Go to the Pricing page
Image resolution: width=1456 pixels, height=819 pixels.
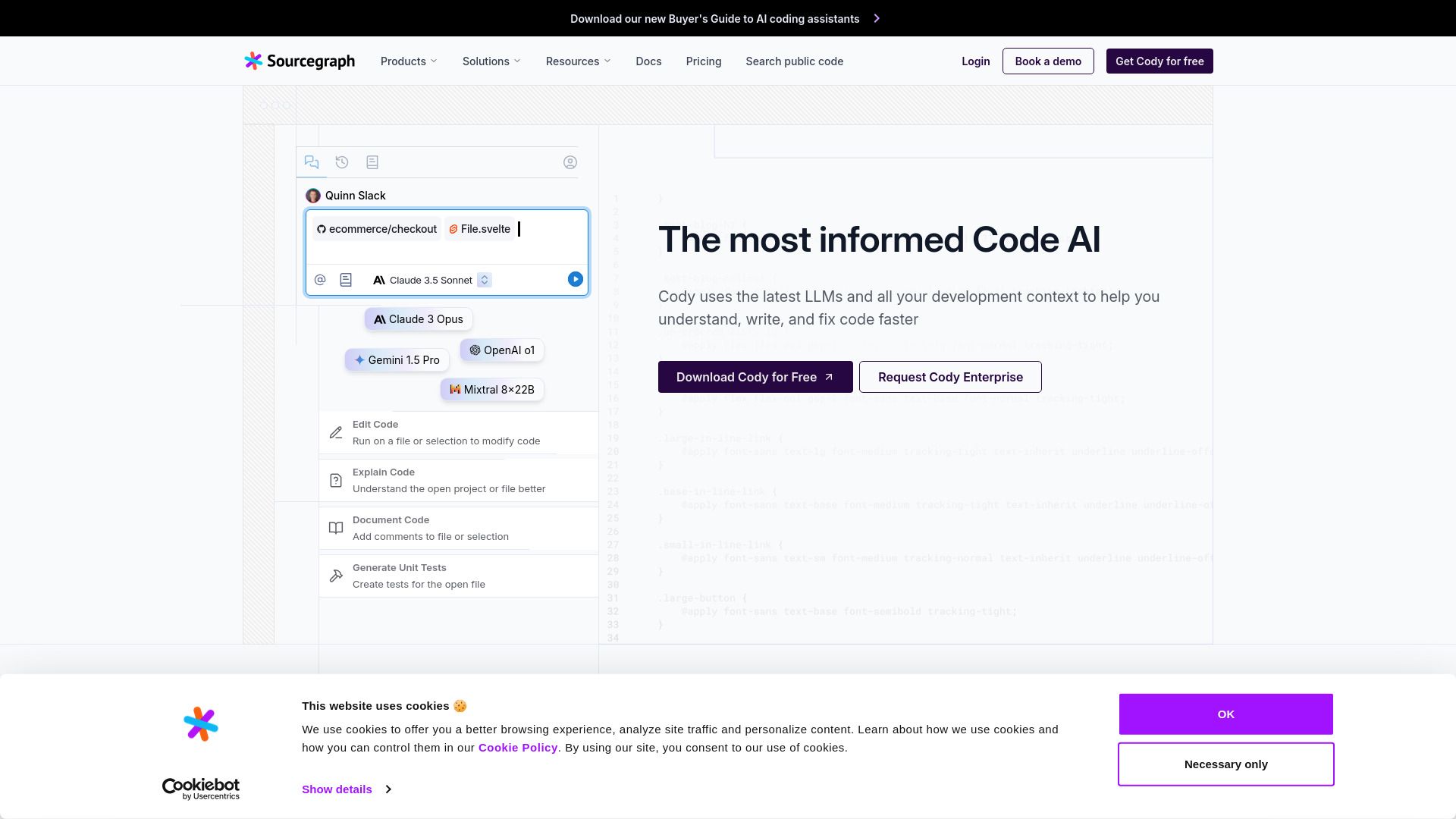[x=704, y=61]
